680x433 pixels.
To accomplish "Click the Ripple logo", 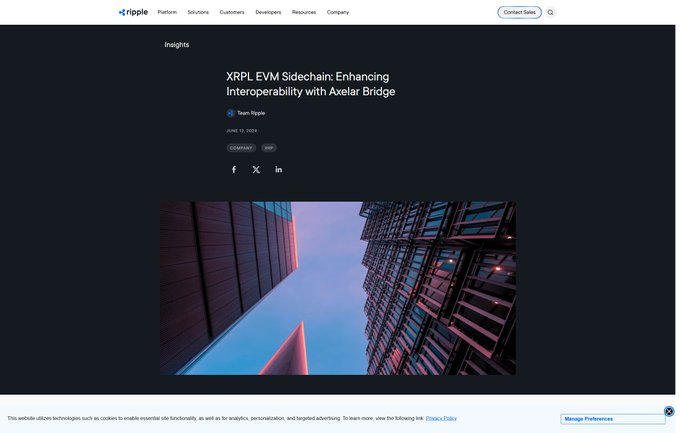I will tap(133, 12).
